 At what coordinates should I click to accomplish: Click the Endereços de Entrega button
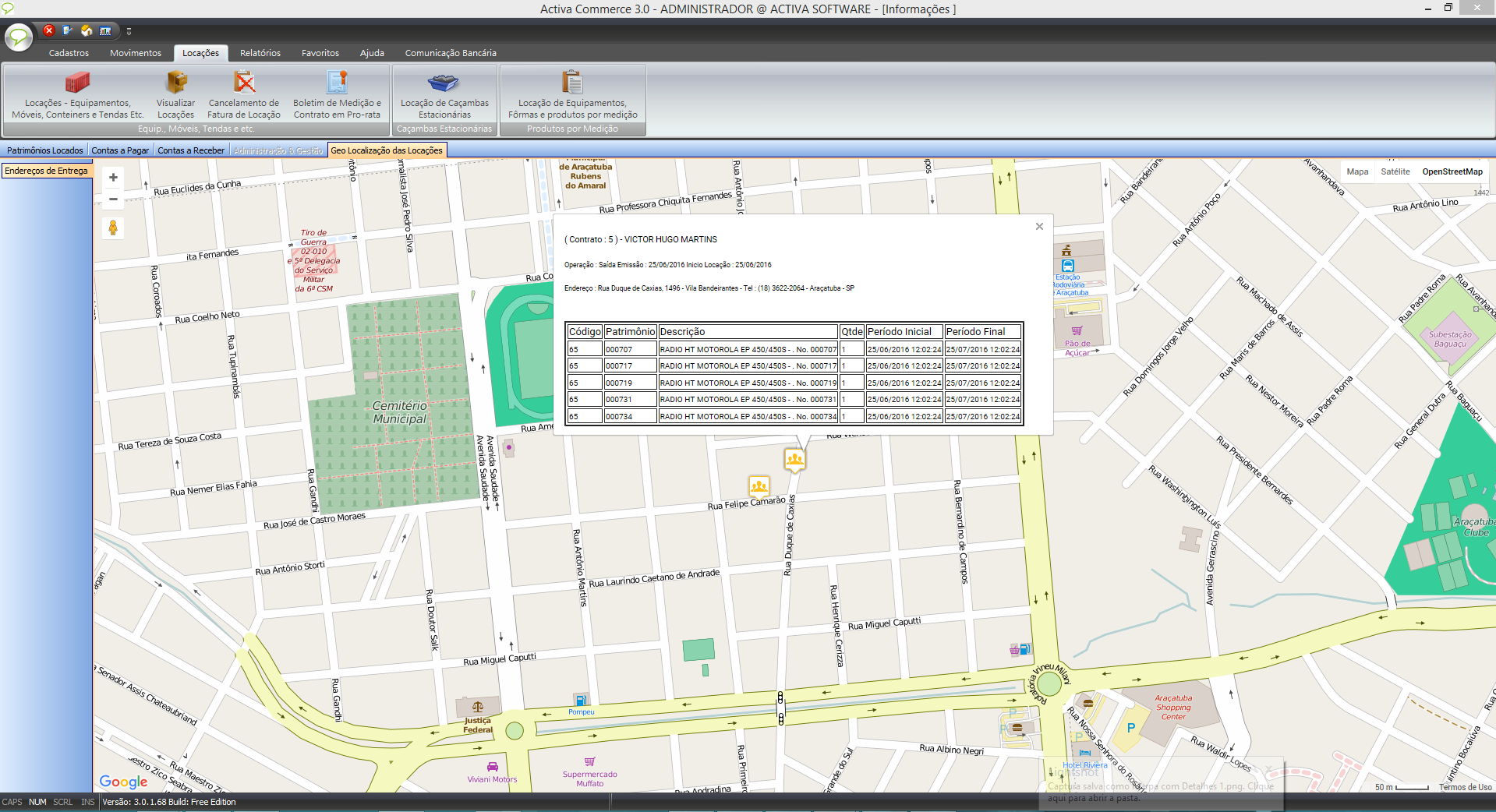(47, 171)
